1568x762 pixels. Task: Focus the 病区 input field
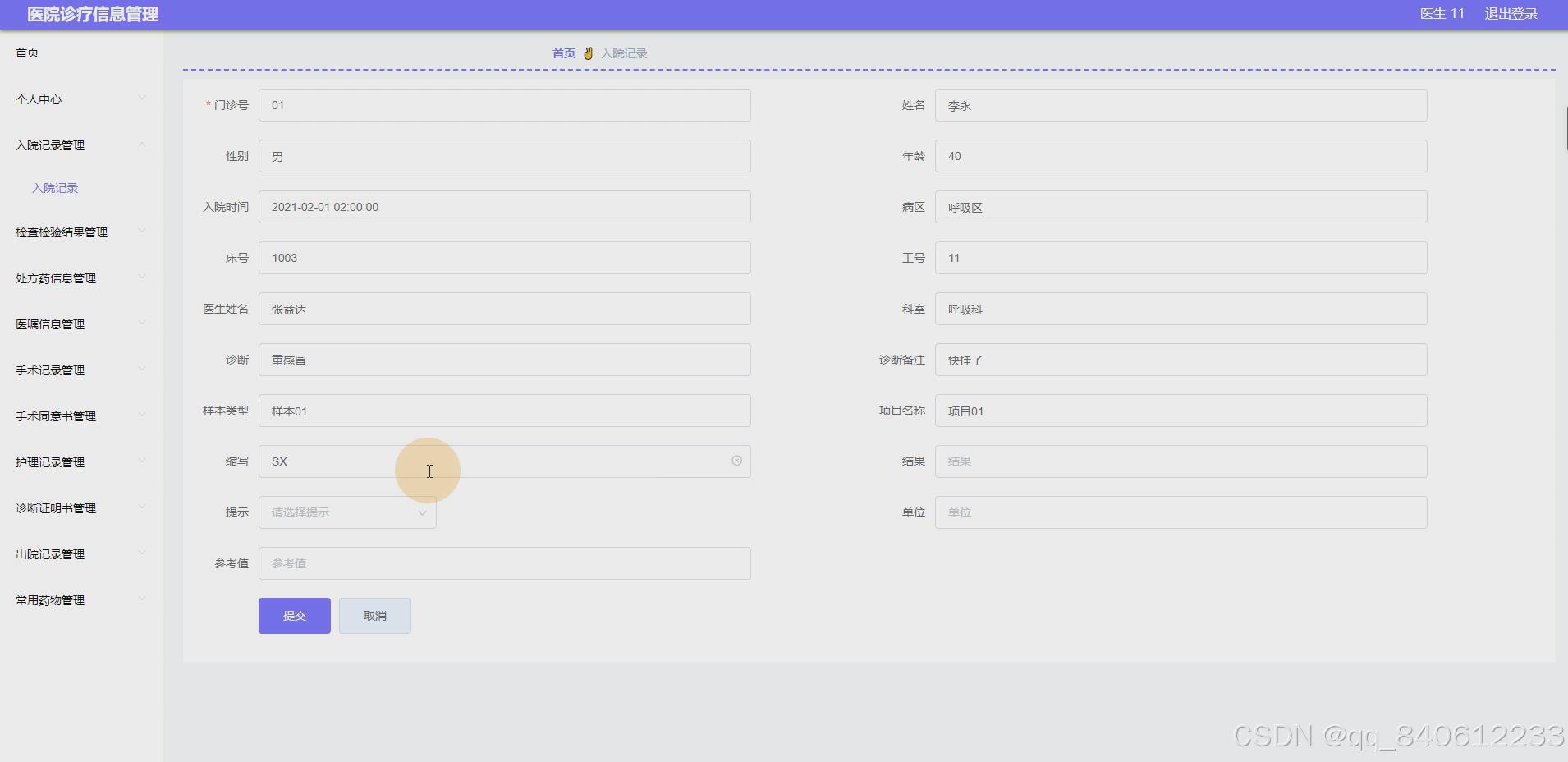point(1181,207)
